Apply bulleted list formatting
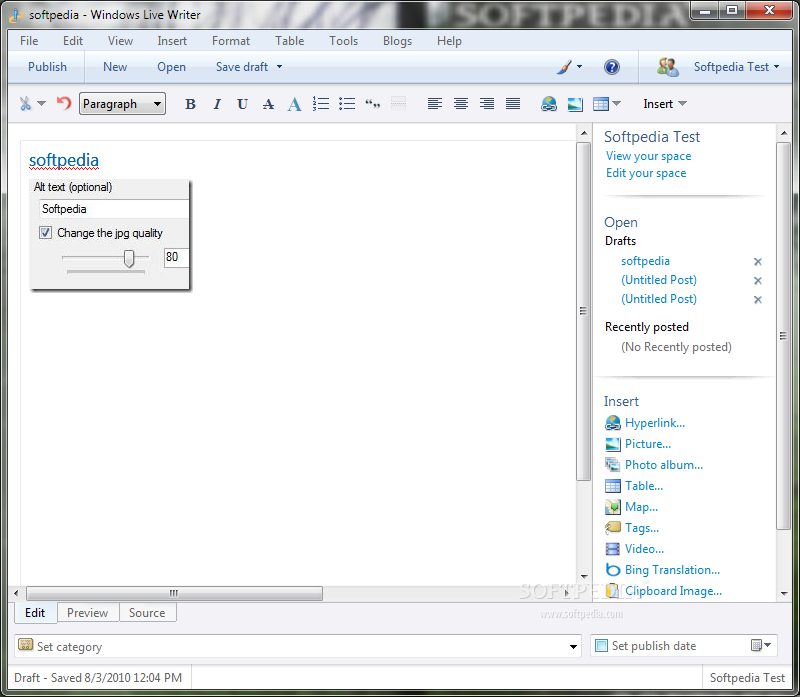Image resolution: width=800 pixels, height=697 pixels. [347, 104]
